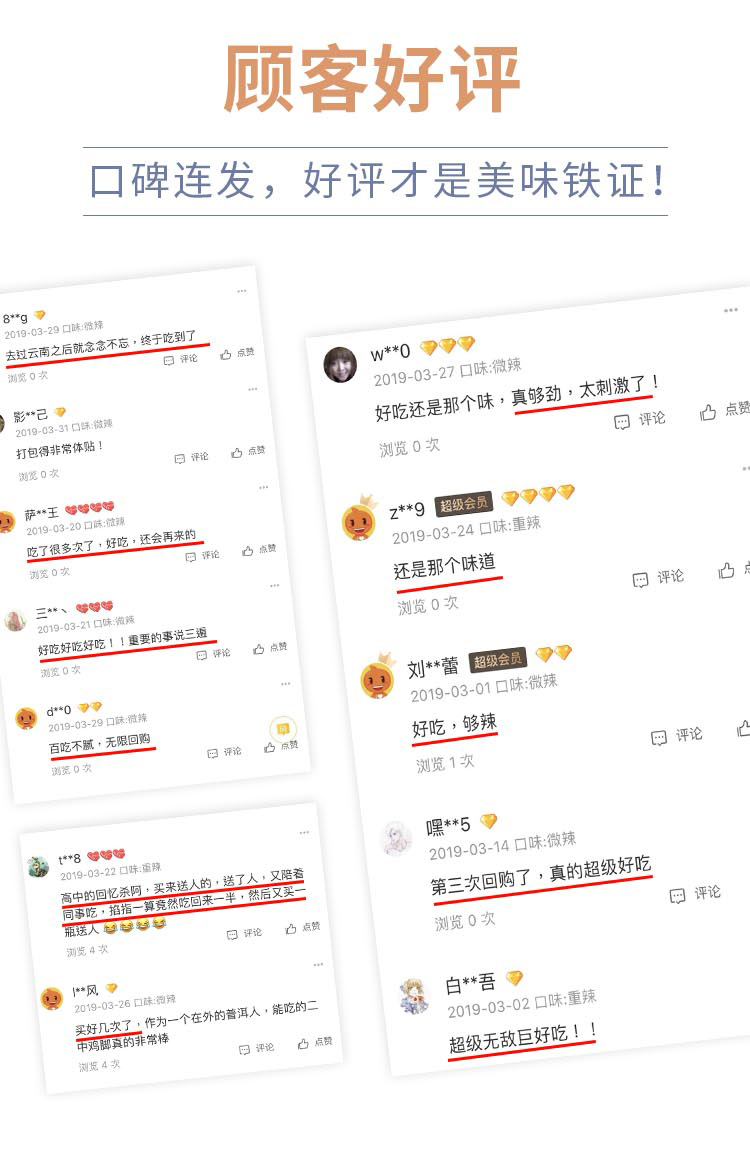Screen dimensions: 750x1172
Task: Click thumbs-up icon on 彭**己's review
Action: (x=236, y=453)
